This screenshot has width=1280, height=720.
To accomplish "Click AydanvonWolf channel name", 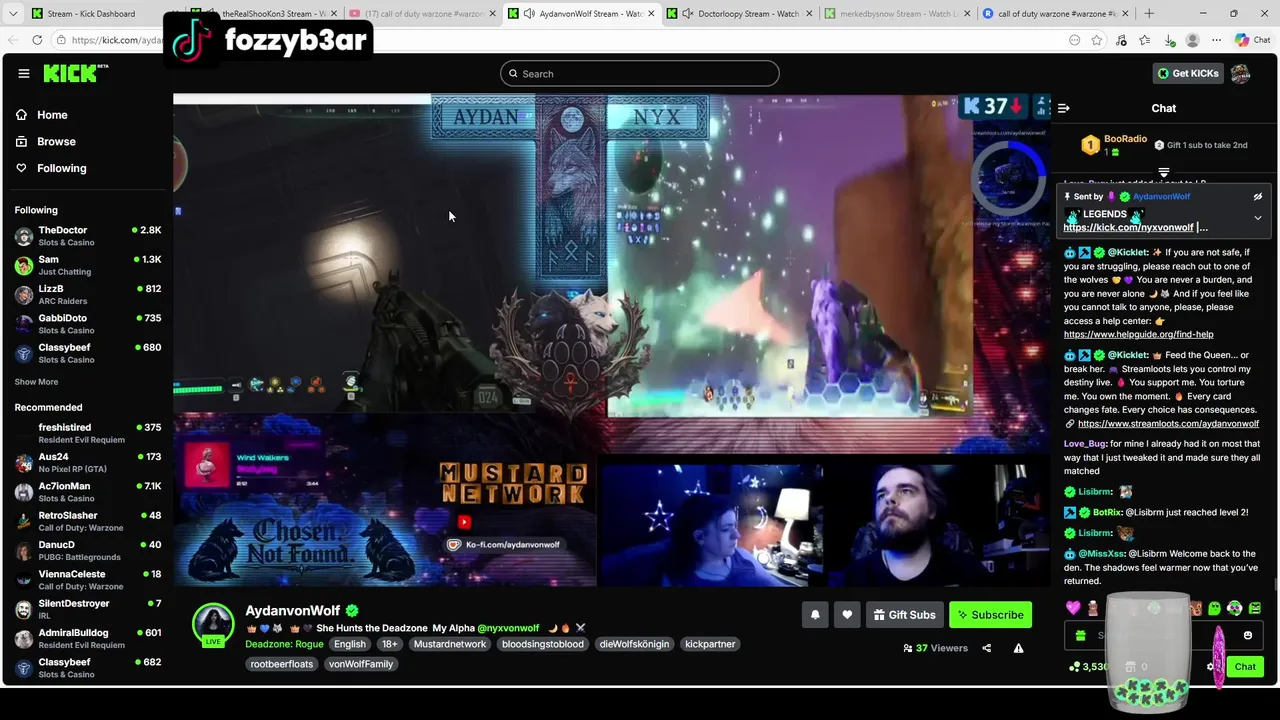I will coord(293,610).
